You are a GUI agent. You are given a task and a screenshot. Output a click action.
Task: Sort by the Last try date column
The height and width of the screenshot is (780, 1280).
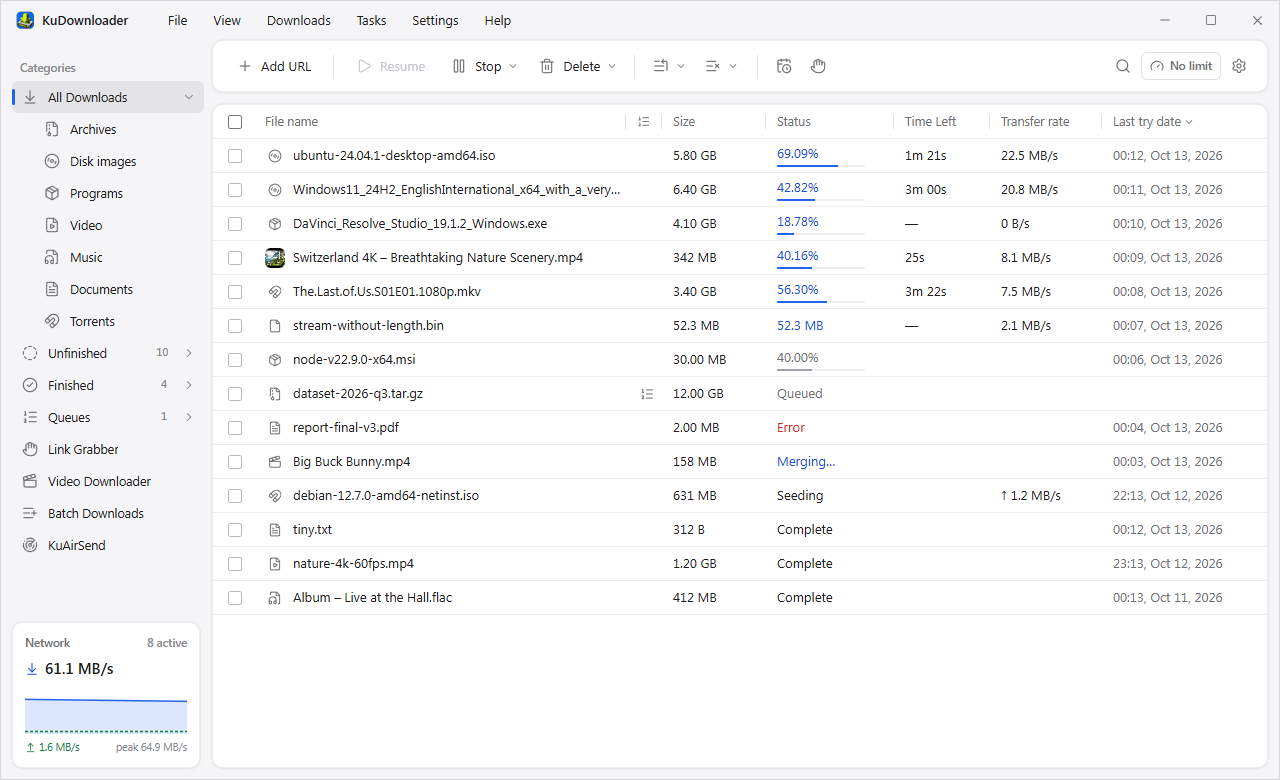[1153, 122]
